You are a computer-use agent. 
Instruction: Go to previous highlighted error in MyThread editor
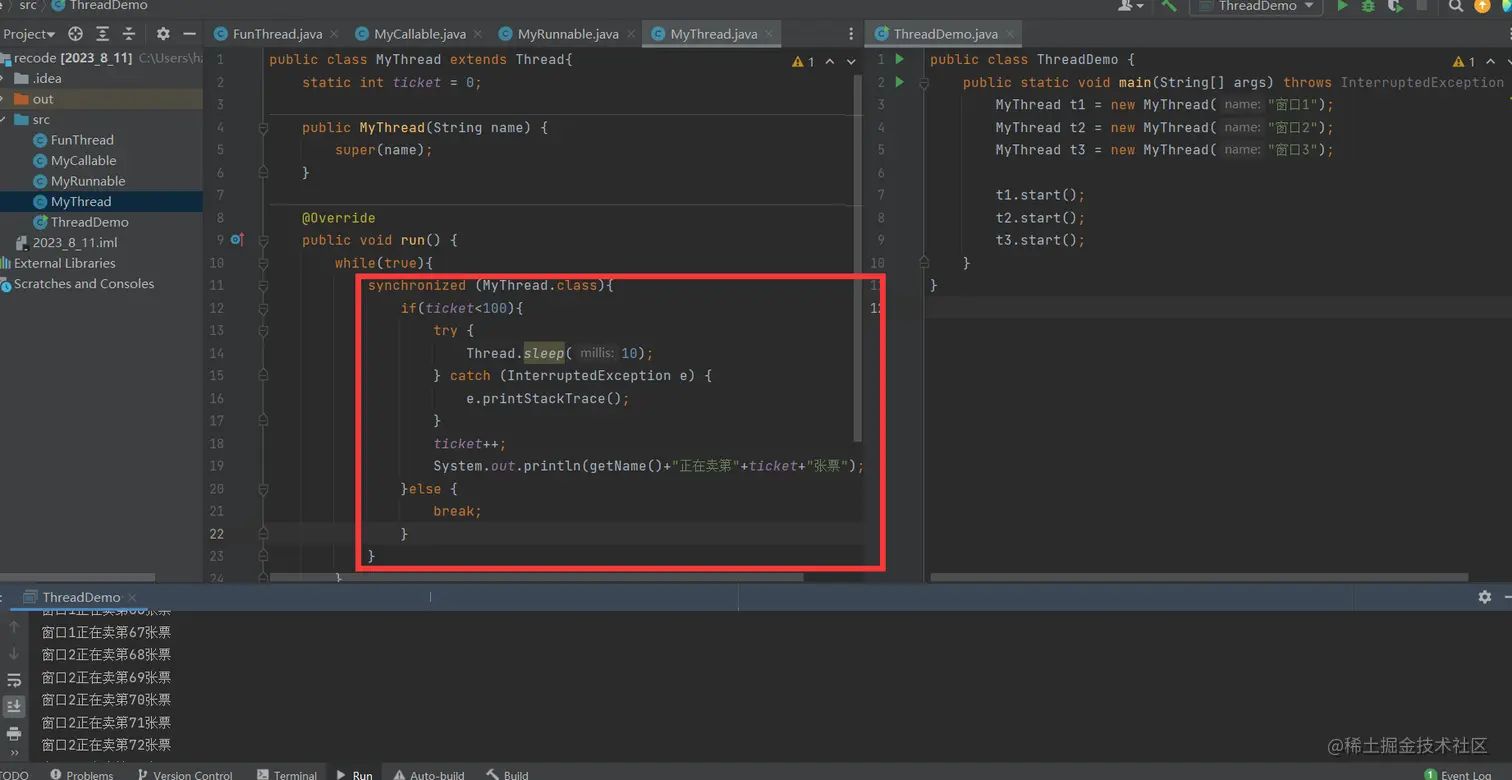pos(831,61)
